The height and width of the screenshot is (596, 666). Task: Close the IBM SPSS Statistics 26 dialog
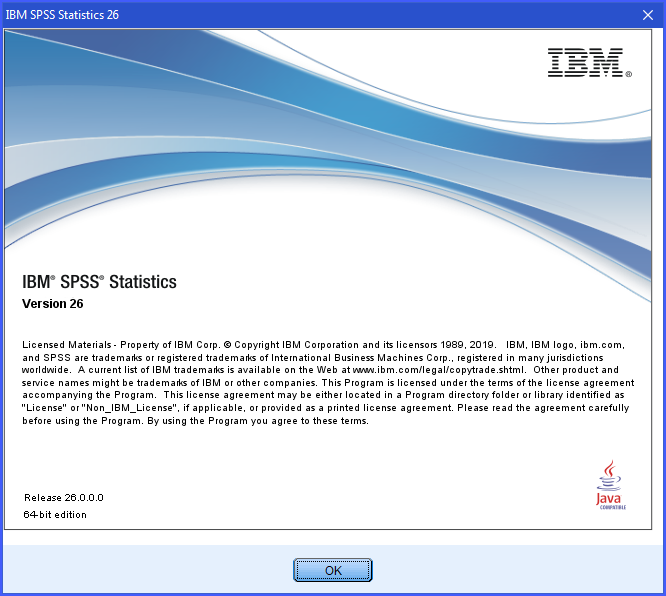pos(648,15)
